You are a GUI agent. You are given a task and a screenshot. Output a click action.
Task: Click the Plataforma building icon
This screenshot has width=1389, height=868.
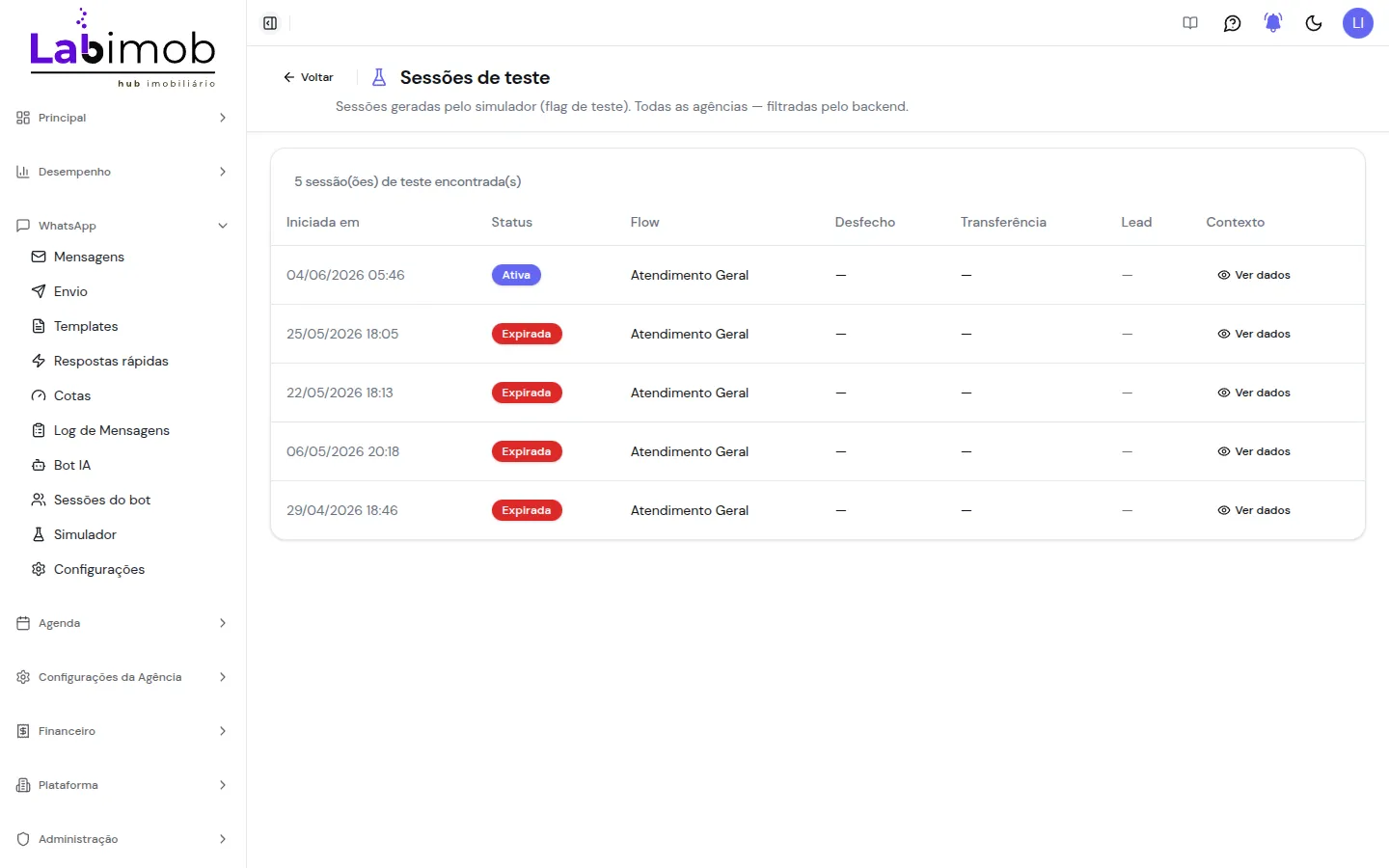click(x=23, y=785)
